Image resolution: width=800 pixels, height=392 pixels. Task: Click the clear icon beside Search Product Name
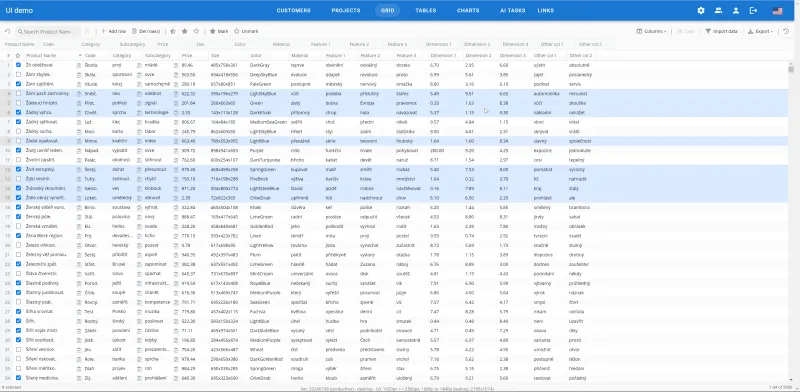coord(87,31)
